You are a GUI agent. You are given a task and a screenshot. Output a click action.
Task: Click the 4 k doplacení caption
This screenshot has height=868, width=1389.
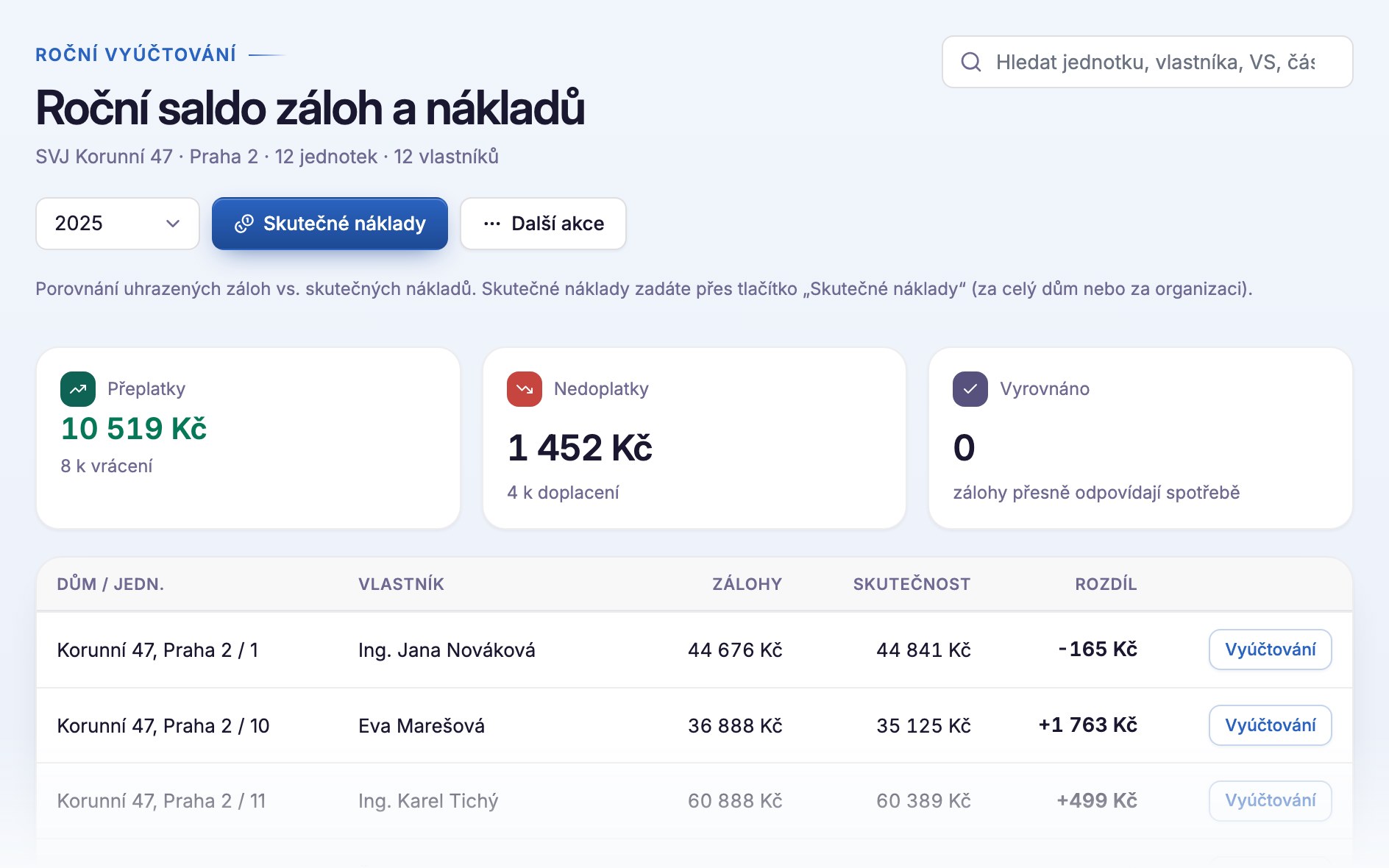point(563,493)
